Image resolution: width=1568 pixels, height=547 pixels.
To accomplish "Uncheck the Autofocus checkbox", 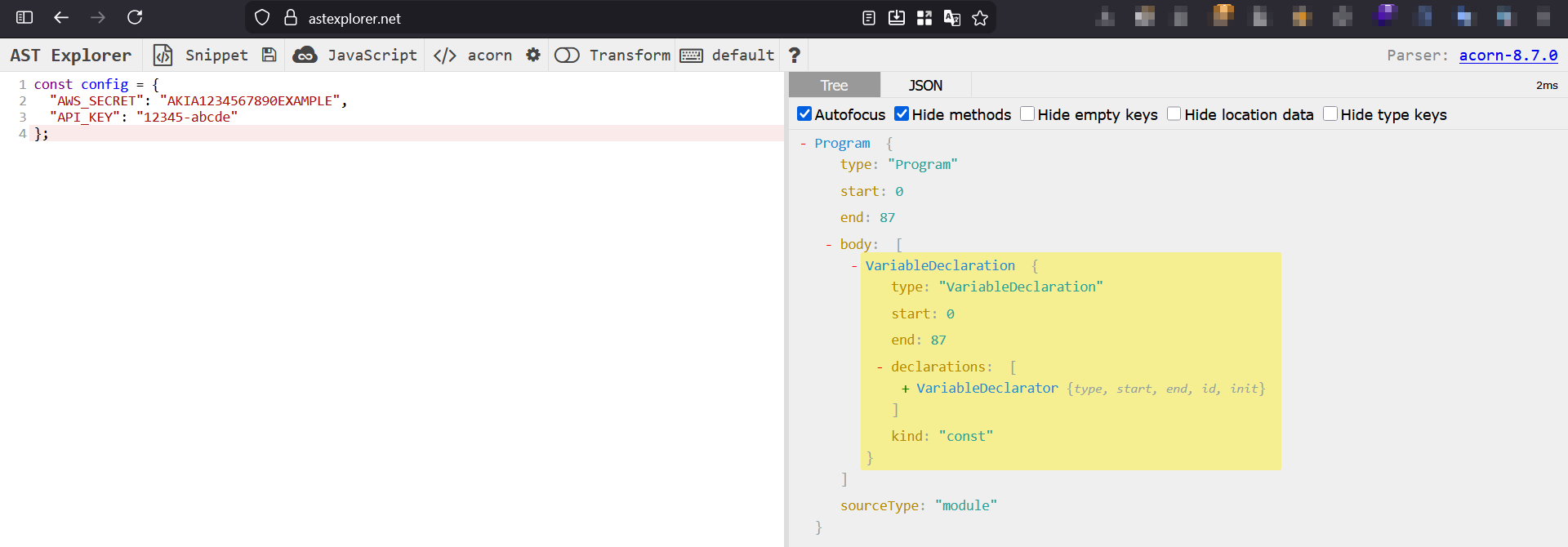I will coord(804,114).
